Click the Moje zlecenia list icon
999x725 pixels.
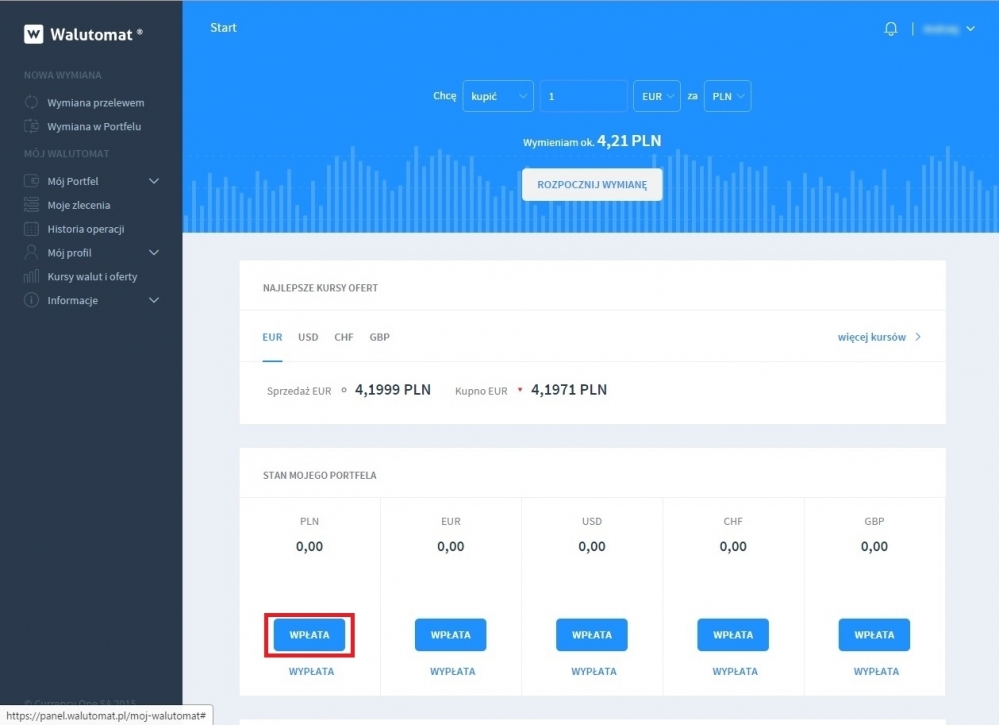click(x=31, y=205)
